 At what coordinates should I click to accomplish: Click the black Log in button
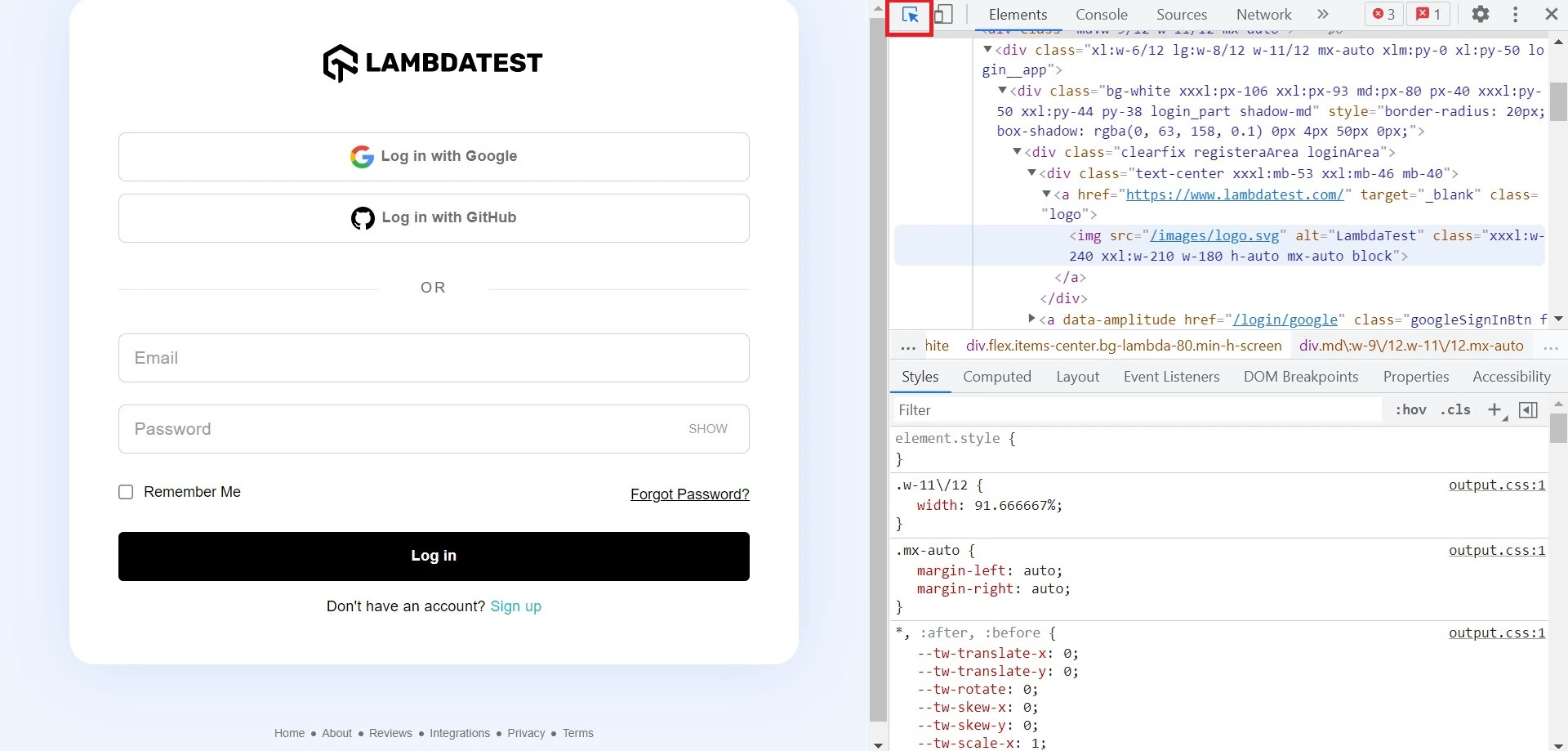coord(434,557)
